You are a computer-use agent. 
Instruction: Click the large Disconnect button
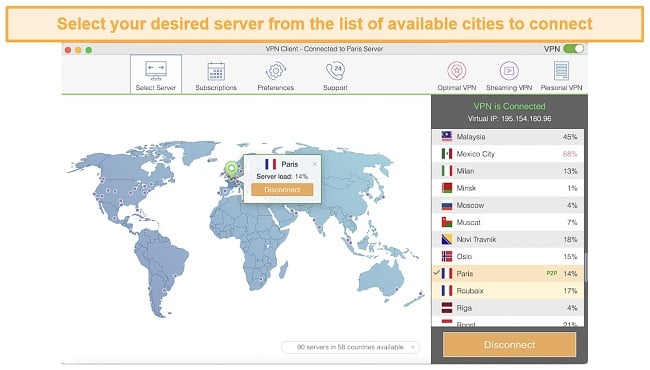509,345
